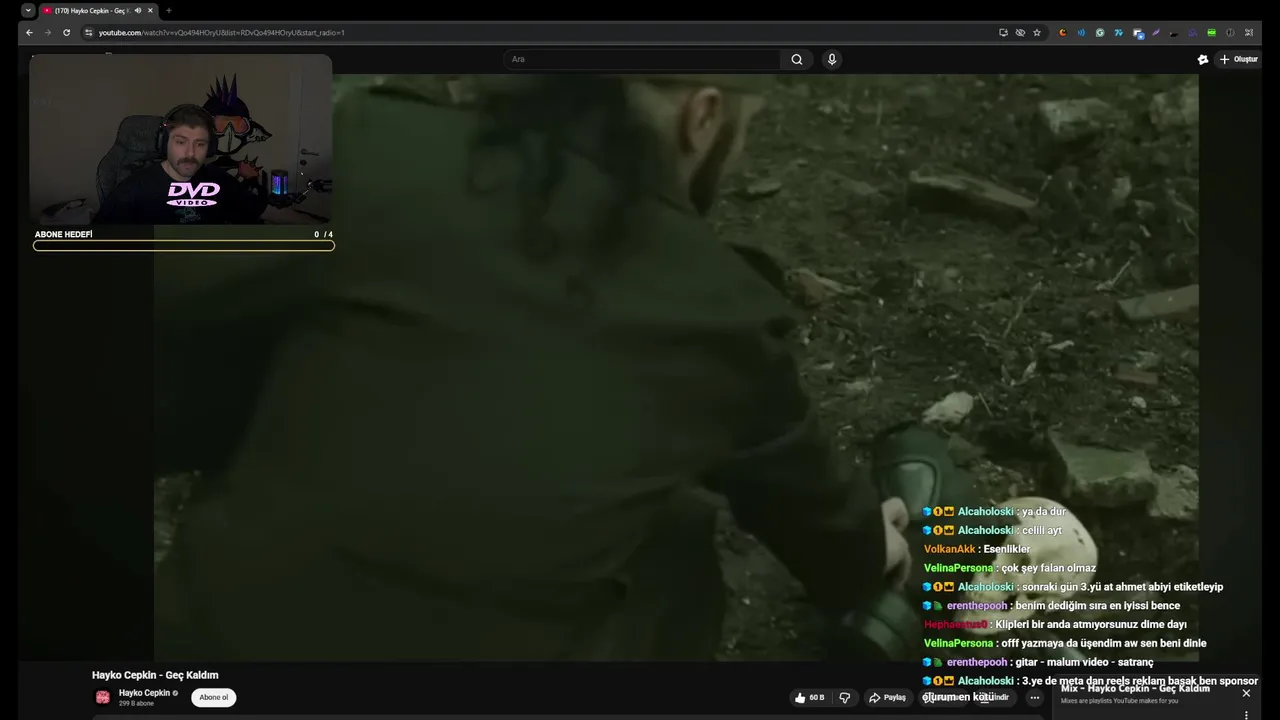Click the video title 'Hayko Cepkin - Geç Kaldım'
The image size is (1280, 720).
pos(155,675)
